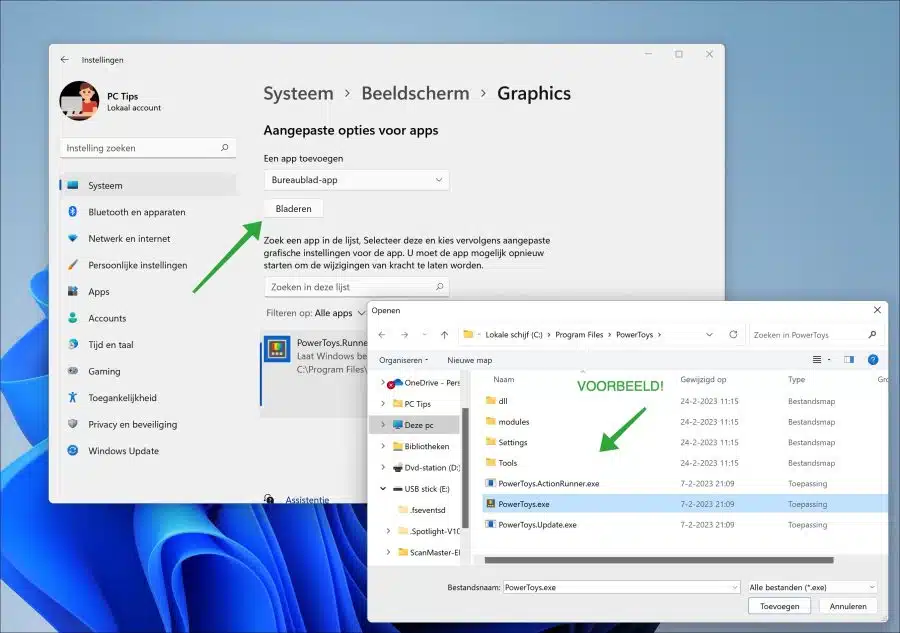Change the file view layout
This screenshot has width=900, height=633.
coord(817,360)
